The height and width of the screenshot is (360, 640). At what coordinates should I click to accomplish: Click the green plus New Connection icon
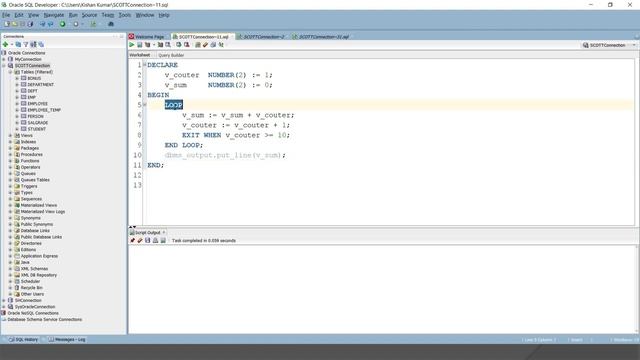coord(5,44)
